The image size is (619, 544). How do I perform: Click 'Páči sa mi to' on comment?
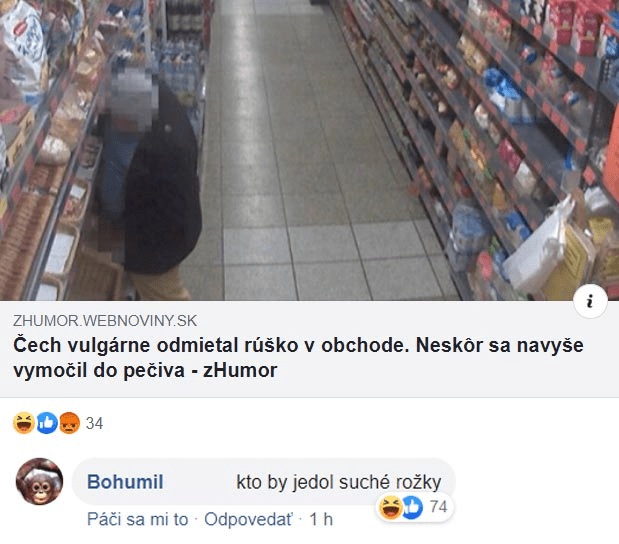(137, 519)
